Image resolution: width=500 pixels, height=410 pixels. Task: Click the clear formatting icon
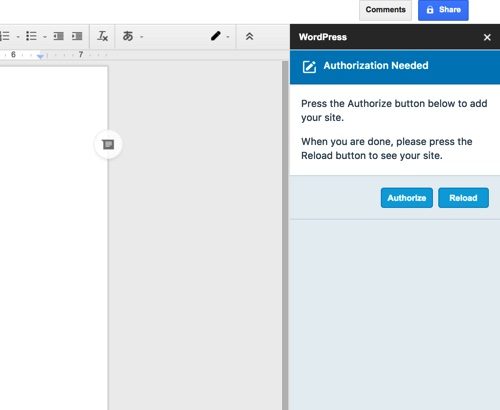click(x=102, y=36)
